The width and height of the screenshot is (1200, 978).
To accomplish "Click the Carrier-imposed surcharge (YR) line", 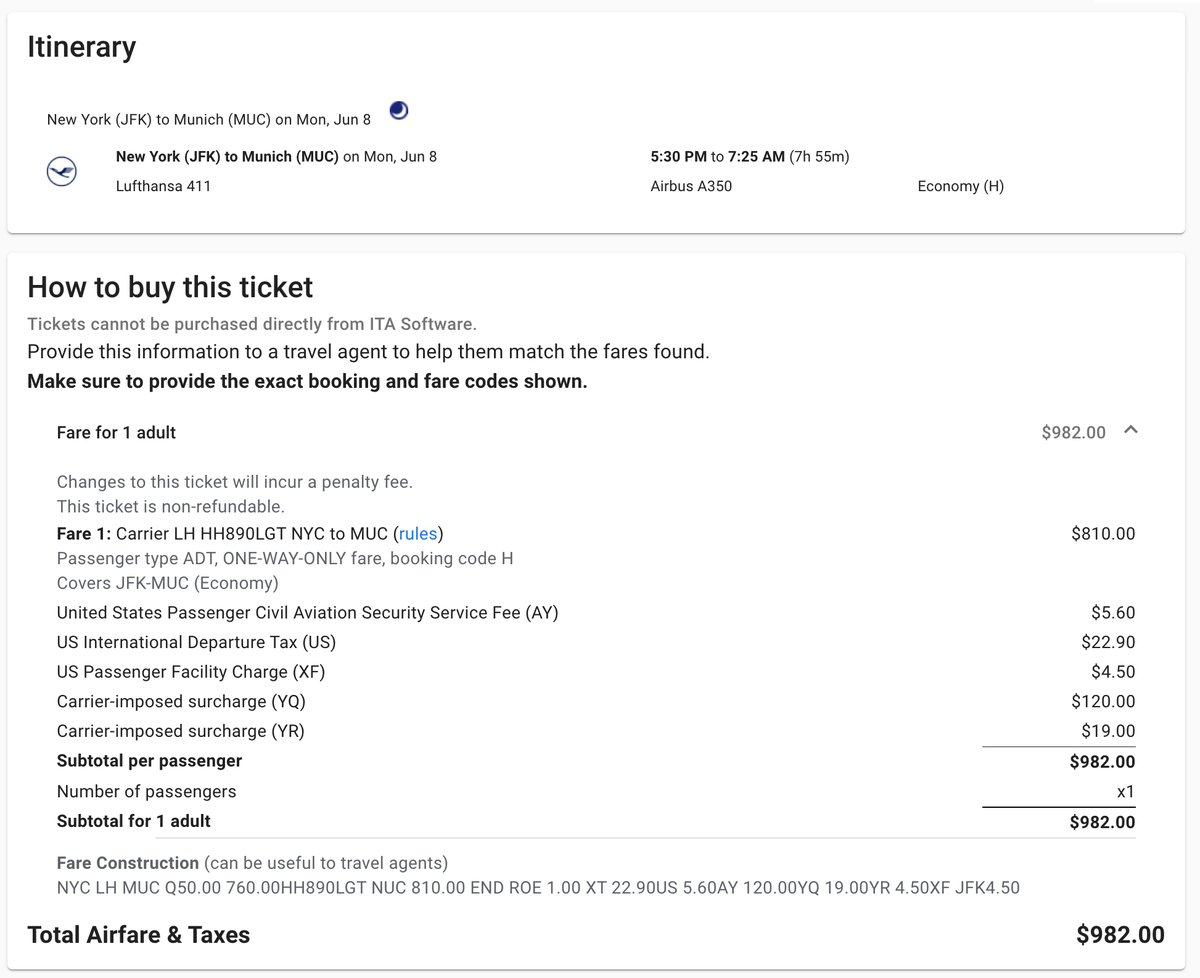I will [180, 732].
